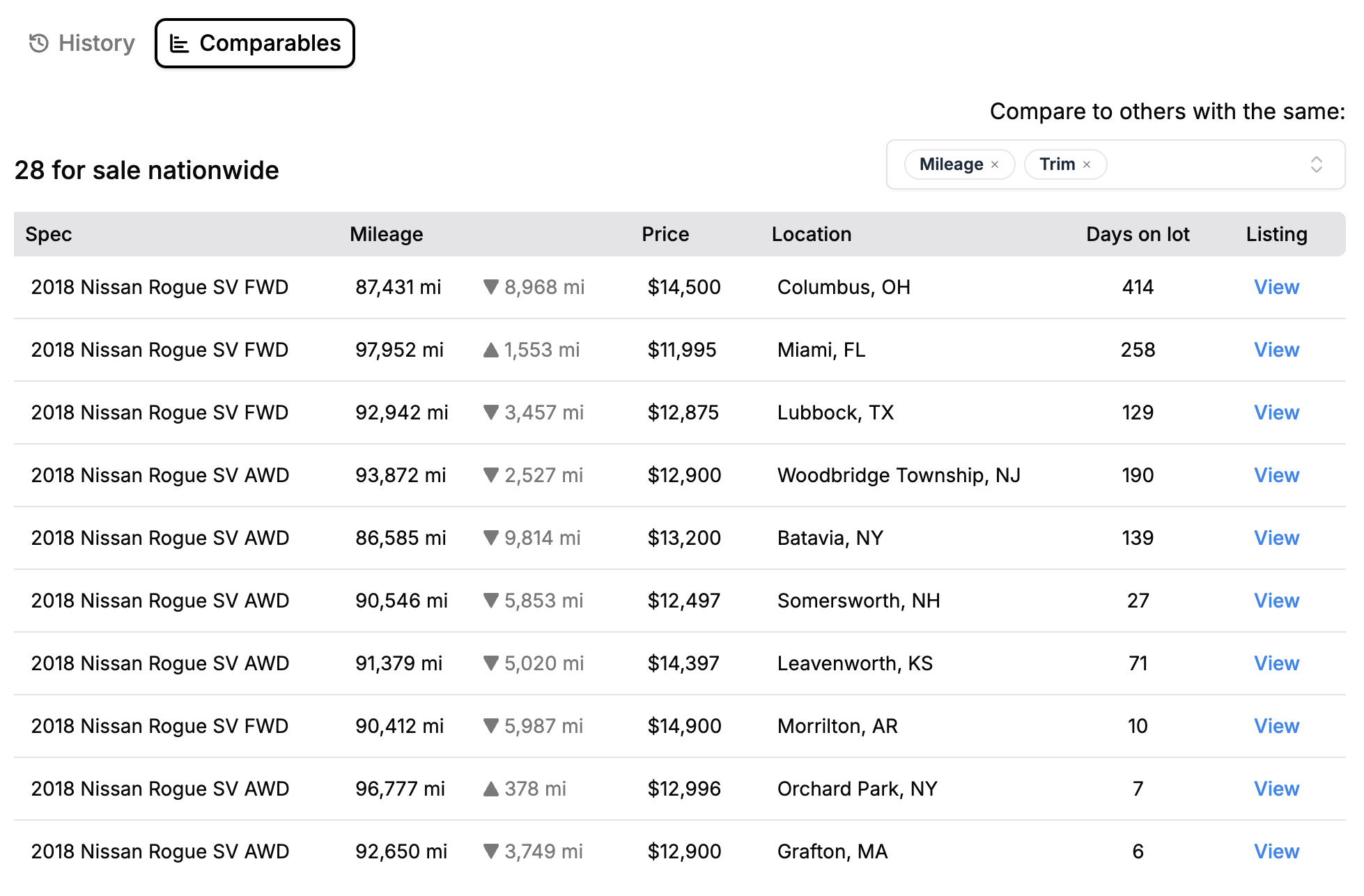View the Miami, FL listing
The image size is (1364, 896).
[x=1276, y=350]
